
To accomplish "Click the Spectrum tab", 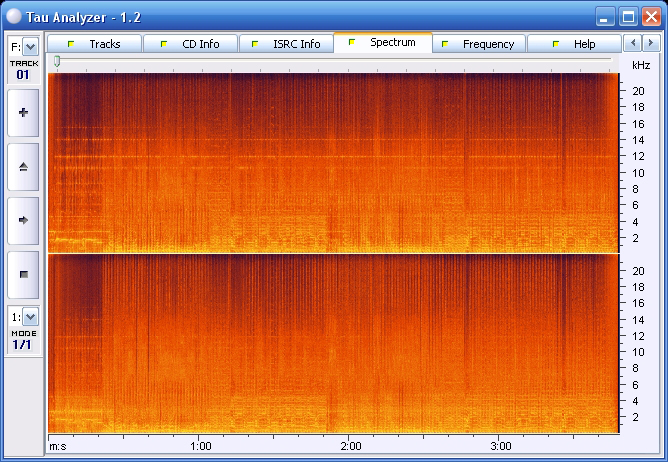I will point(383,43).
